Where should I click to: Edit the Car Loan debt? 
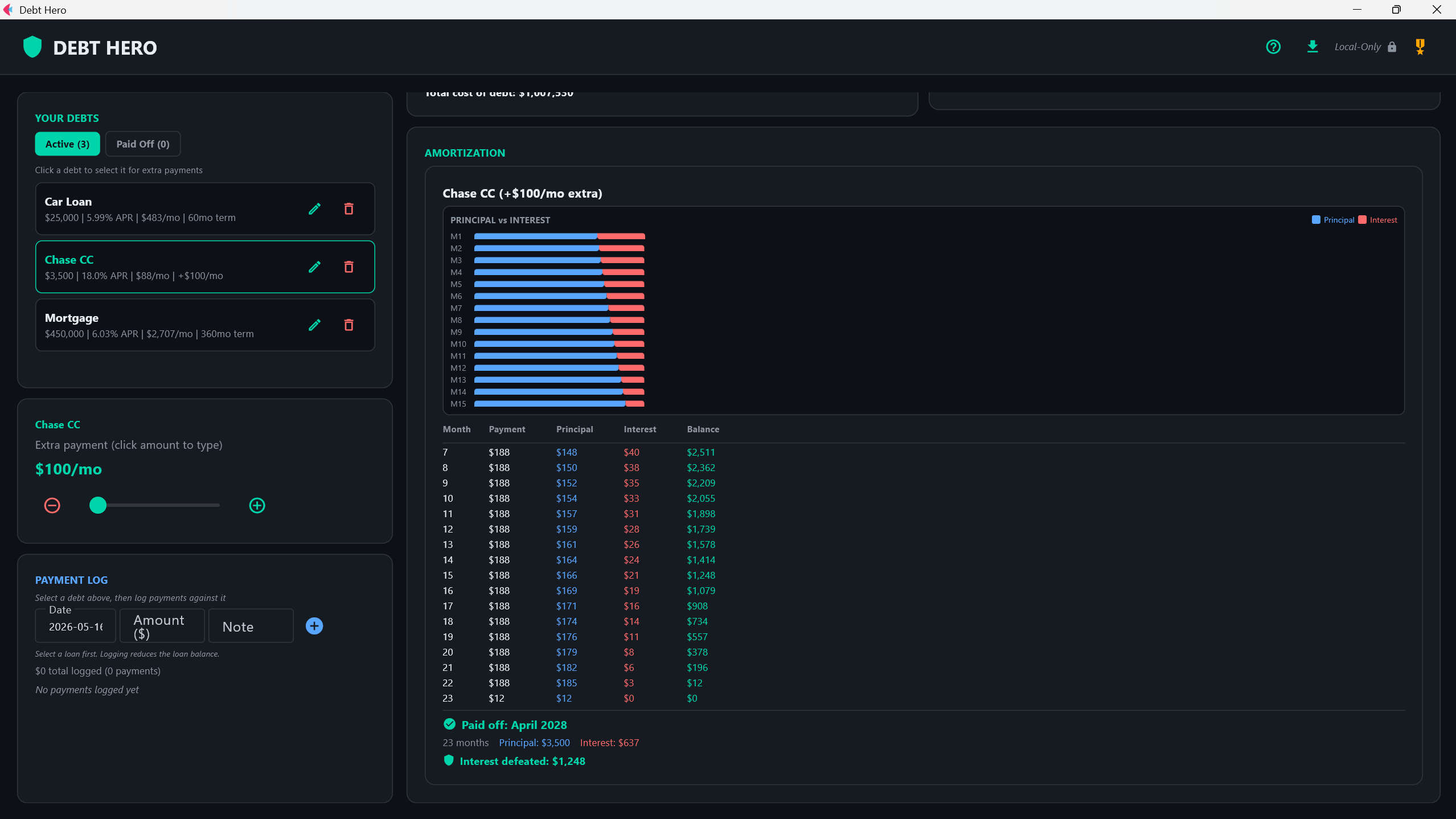click(x=314, y=209)
